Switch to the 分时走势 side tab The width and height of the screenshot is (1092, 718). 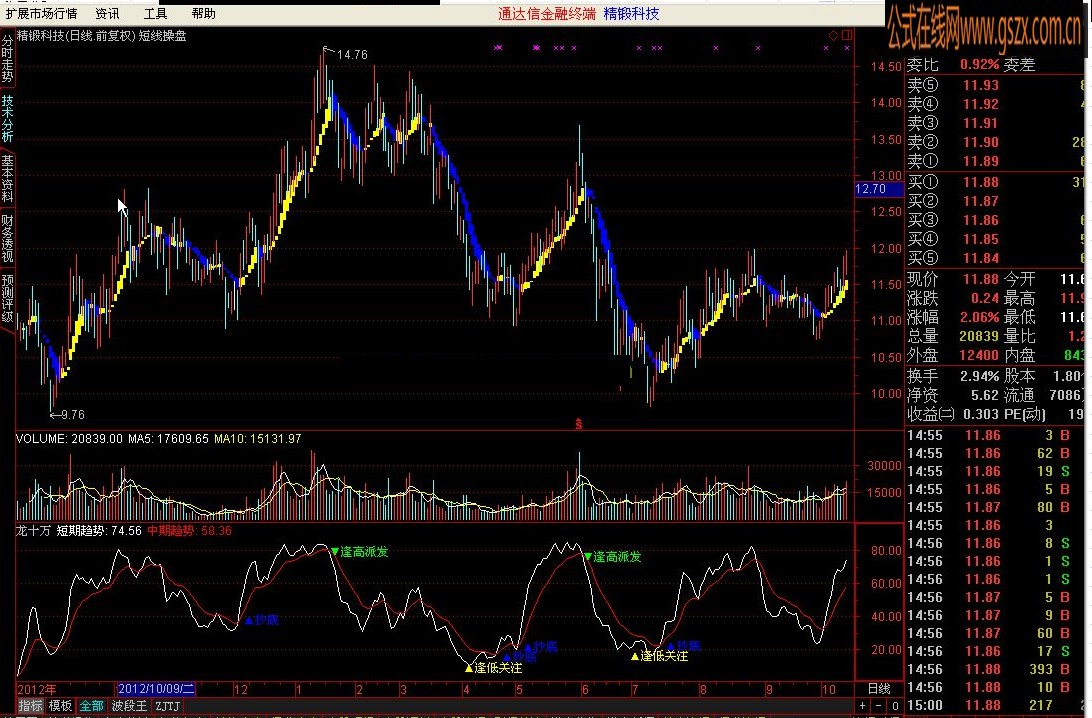point(7,59)
